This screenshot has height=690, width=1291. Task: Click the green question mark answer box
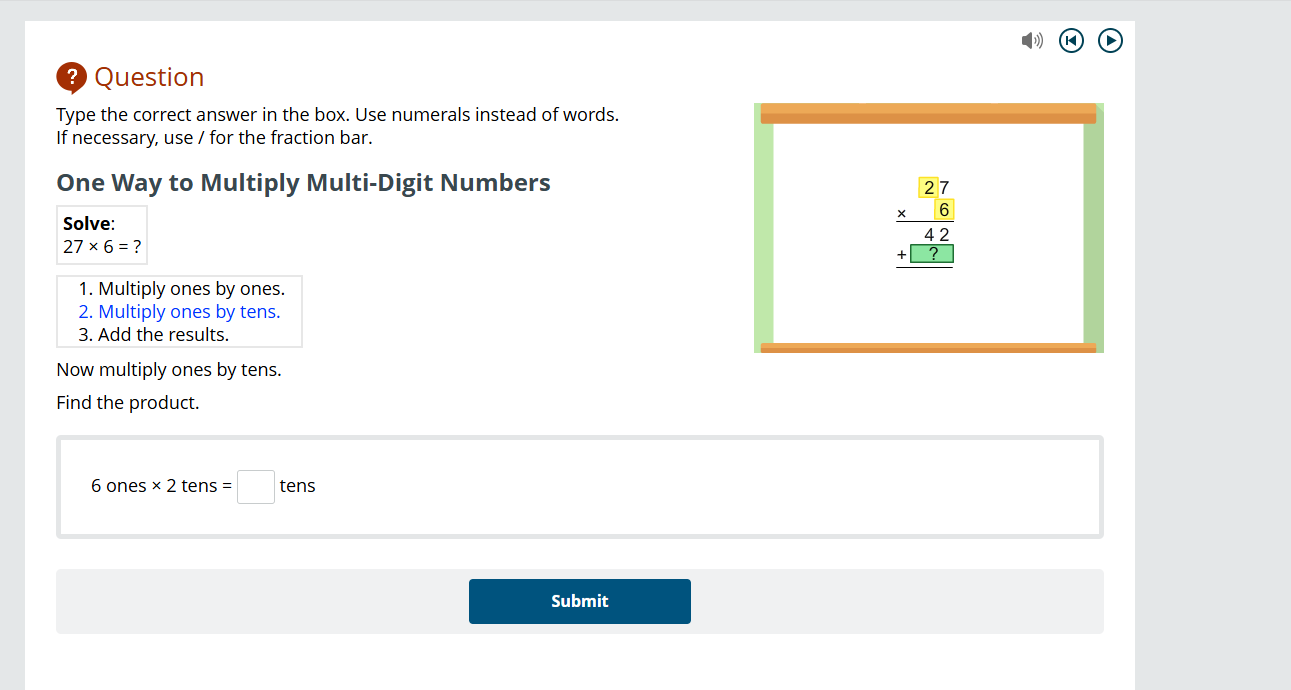coord(933,254)
